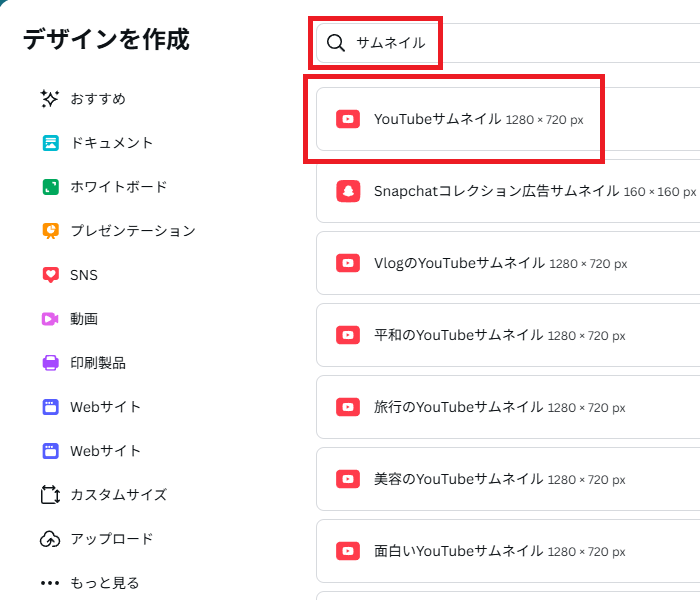Click YouTube icon in 面白いYouTubeサムネイル row
Image resolution: width=700 pixels, height=600 pixels.
(x=348, y=551)
